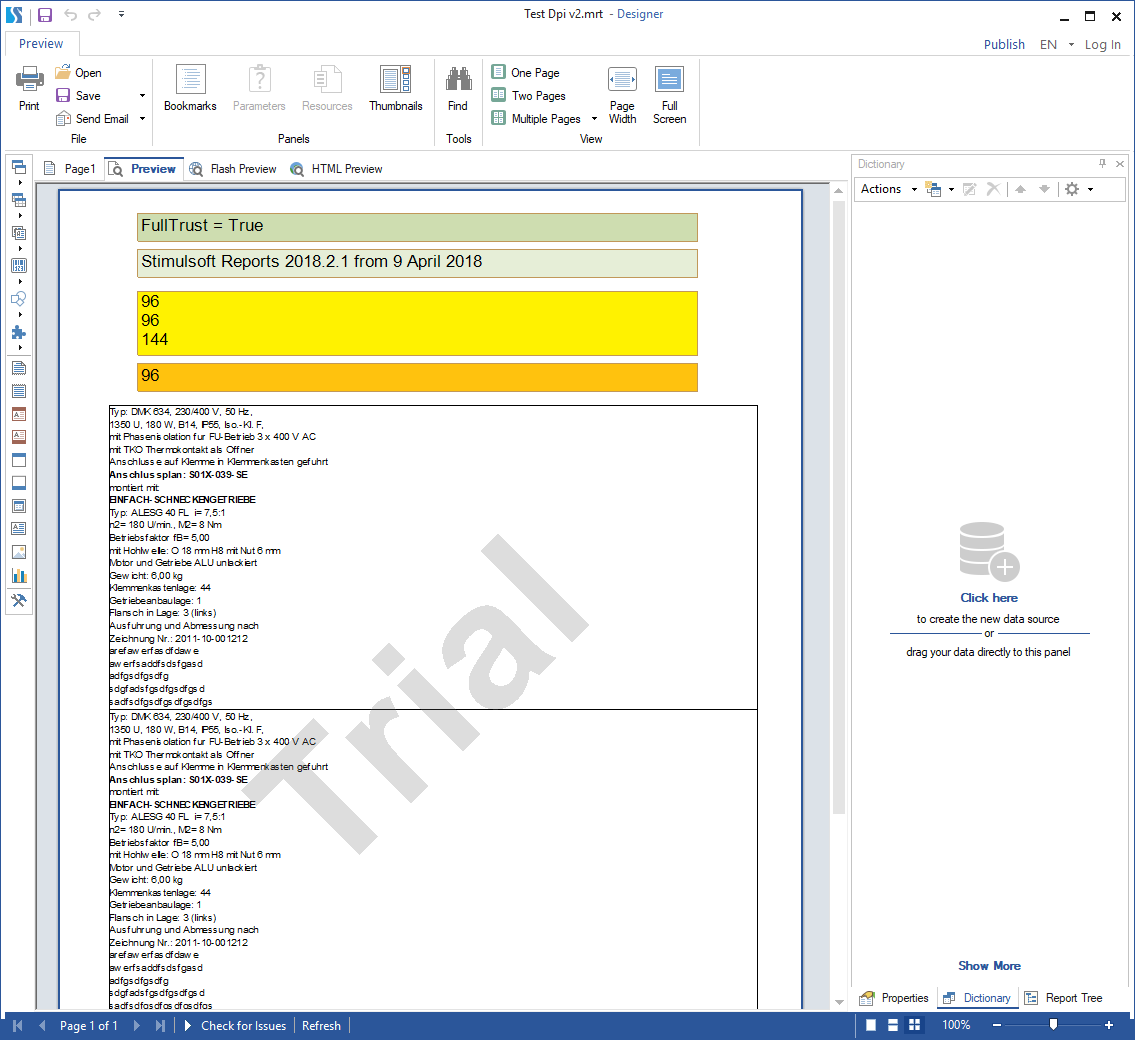Open the Find tool
The width and height of the screenshot is (1135, 1040).
click(458, 88)
